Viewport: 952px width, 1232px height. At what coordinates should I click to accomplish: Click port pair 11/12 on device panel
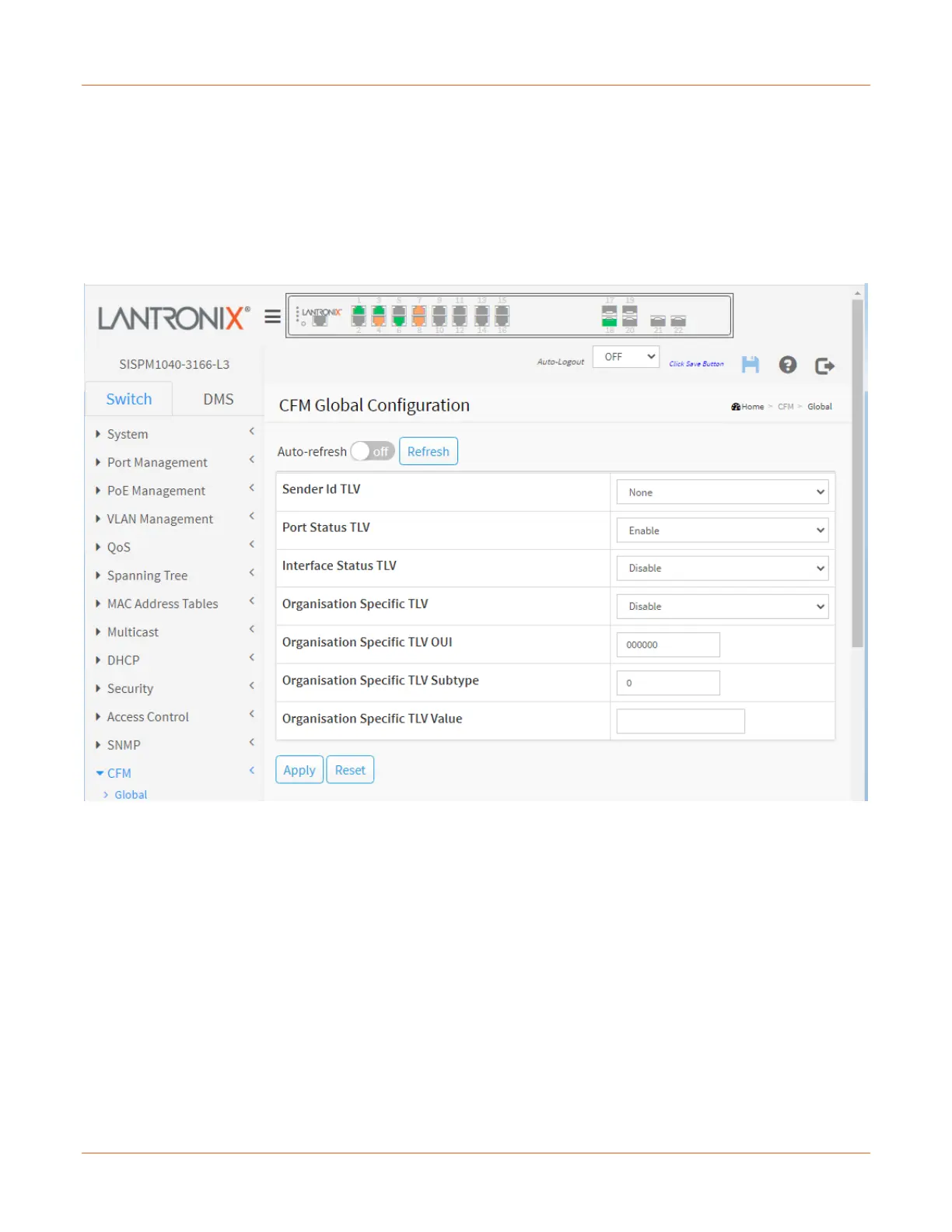(460, 315)
